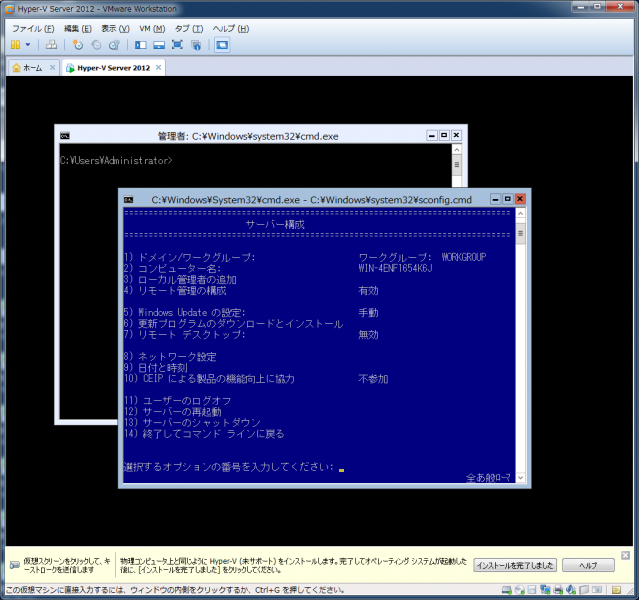Click the keyboard icon in the hint bar

click(15, 565)
